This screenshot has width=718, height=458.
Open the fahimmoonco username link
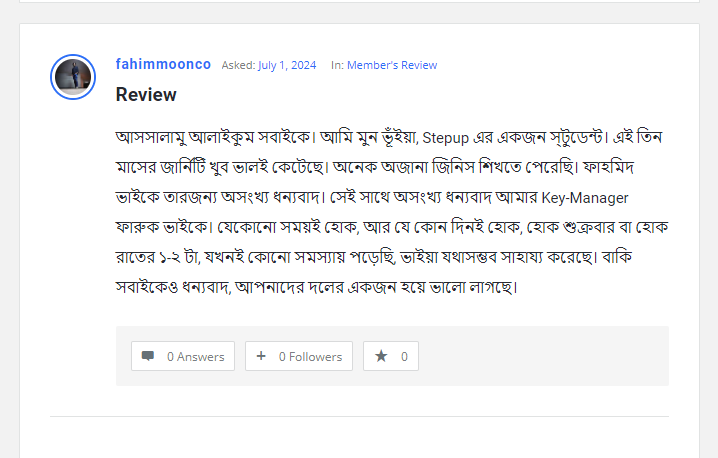(163, 64)
